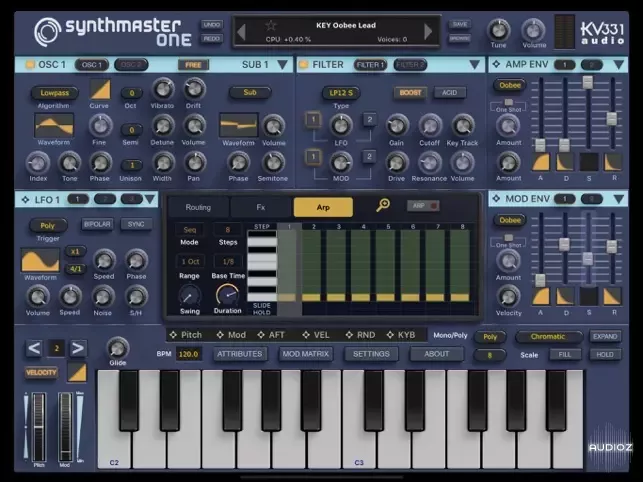
Task: Open the Chromatic scale dropdown
Action: point(548,337)
